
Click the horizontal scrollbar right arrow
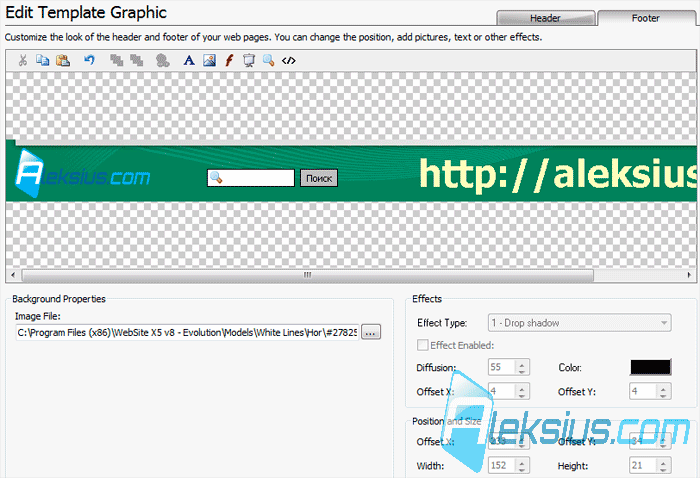click(689, 275)
